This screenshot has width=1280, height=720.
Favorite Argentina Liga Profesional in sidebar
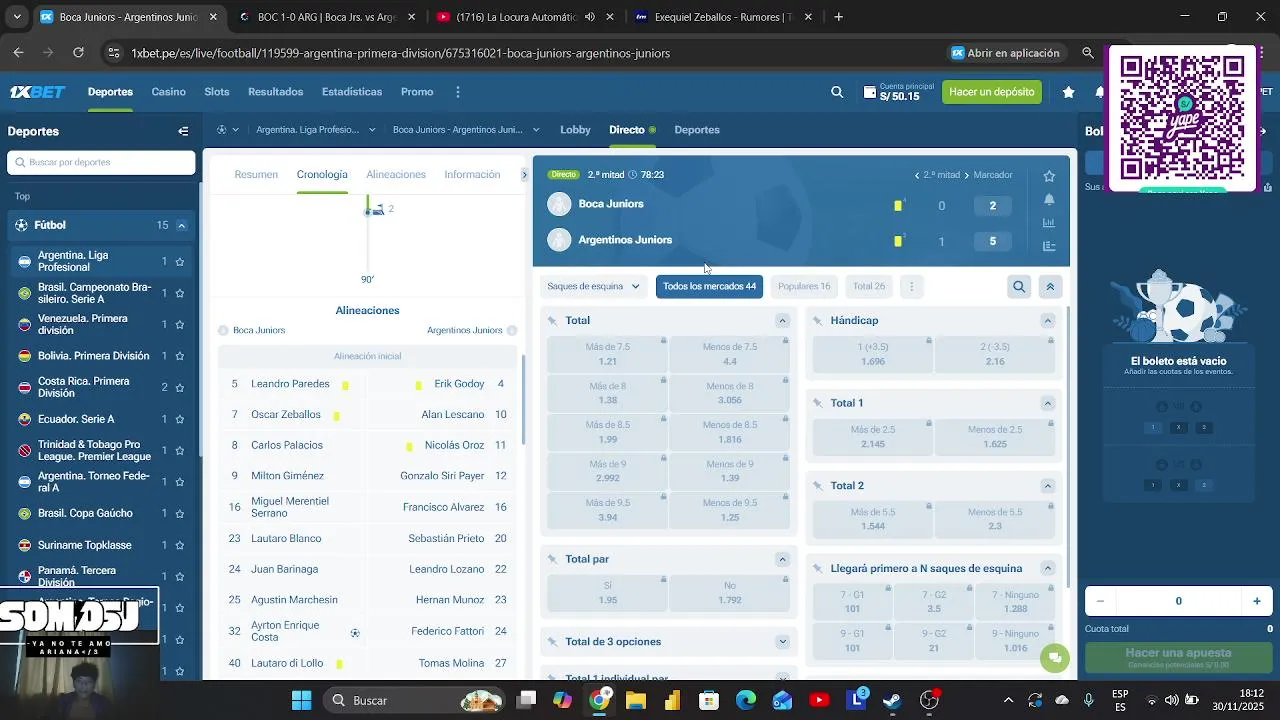180,262
